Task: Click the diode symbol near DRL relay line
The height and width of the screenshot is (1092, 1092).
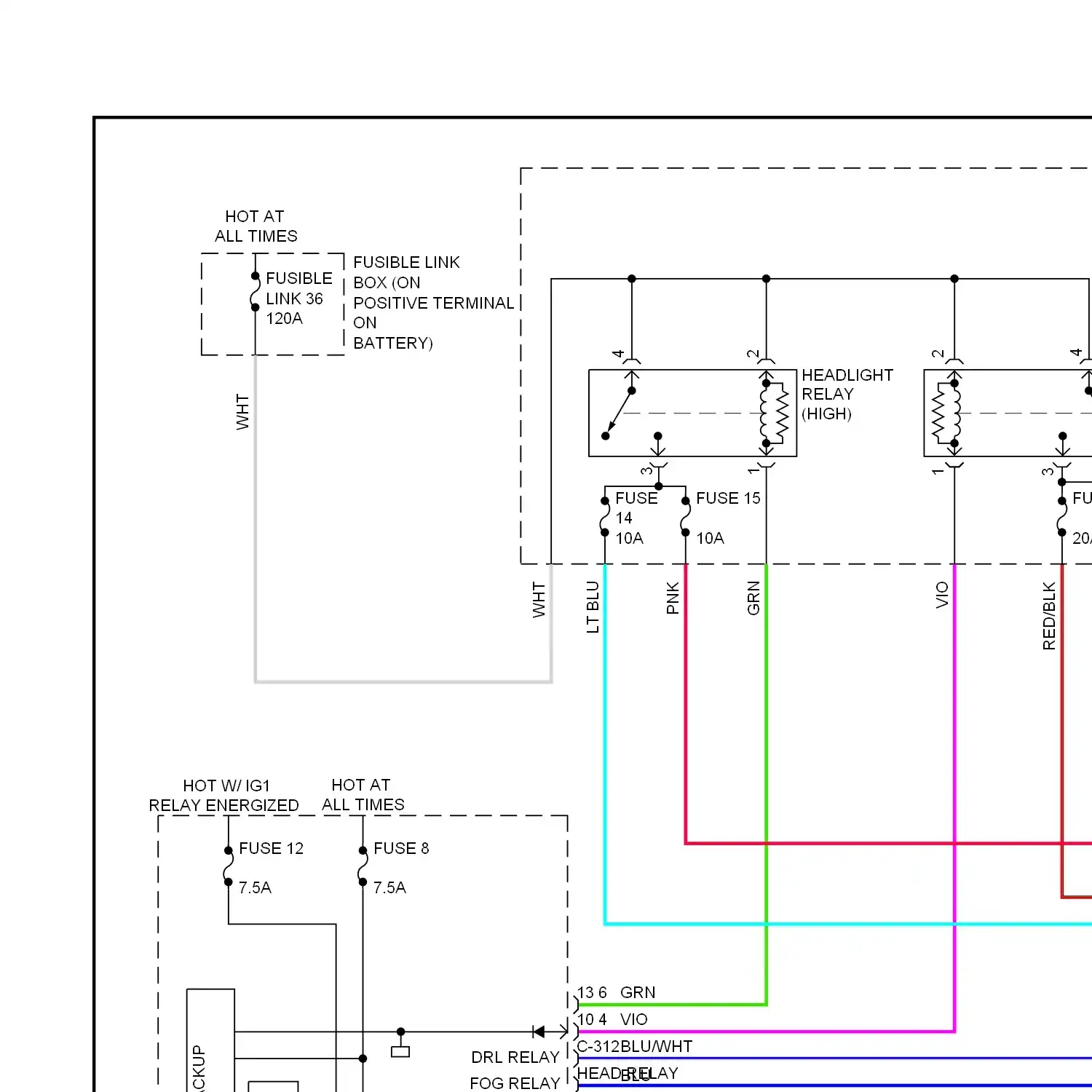Action: (x=539, y=1032)
